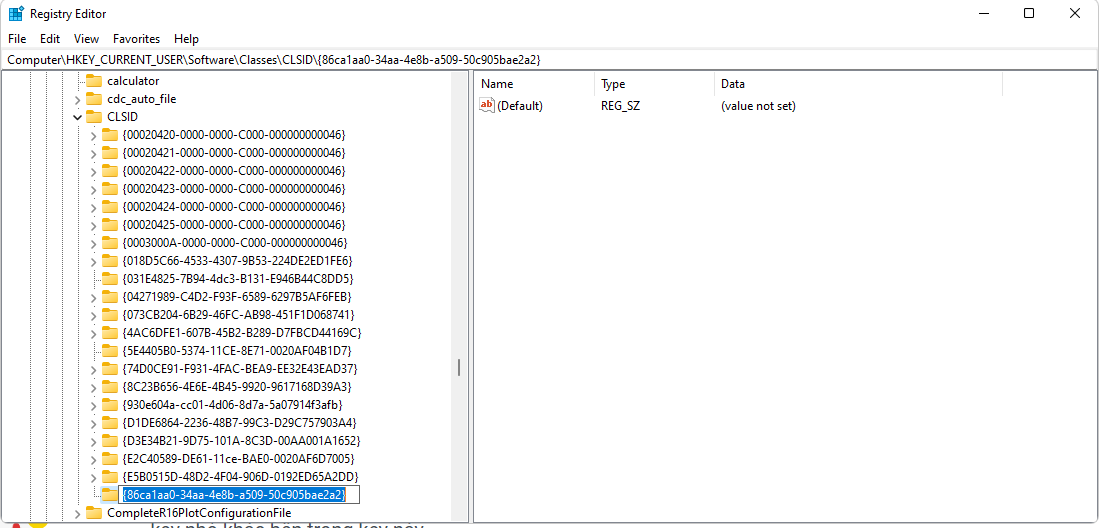The image size is (1100, 528).
Task: Select the cdc_auto_file key label
Action: click(x=142, y=99)
